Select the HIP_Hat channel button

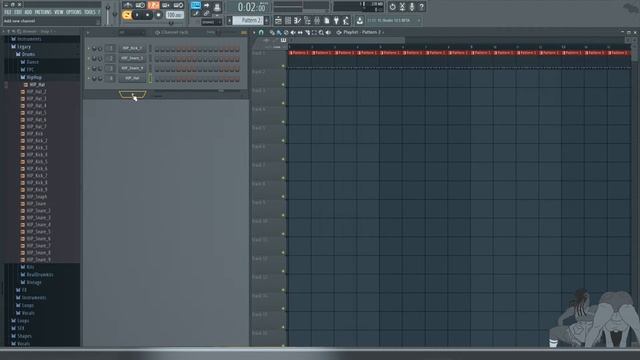click(x=132, y=78)
